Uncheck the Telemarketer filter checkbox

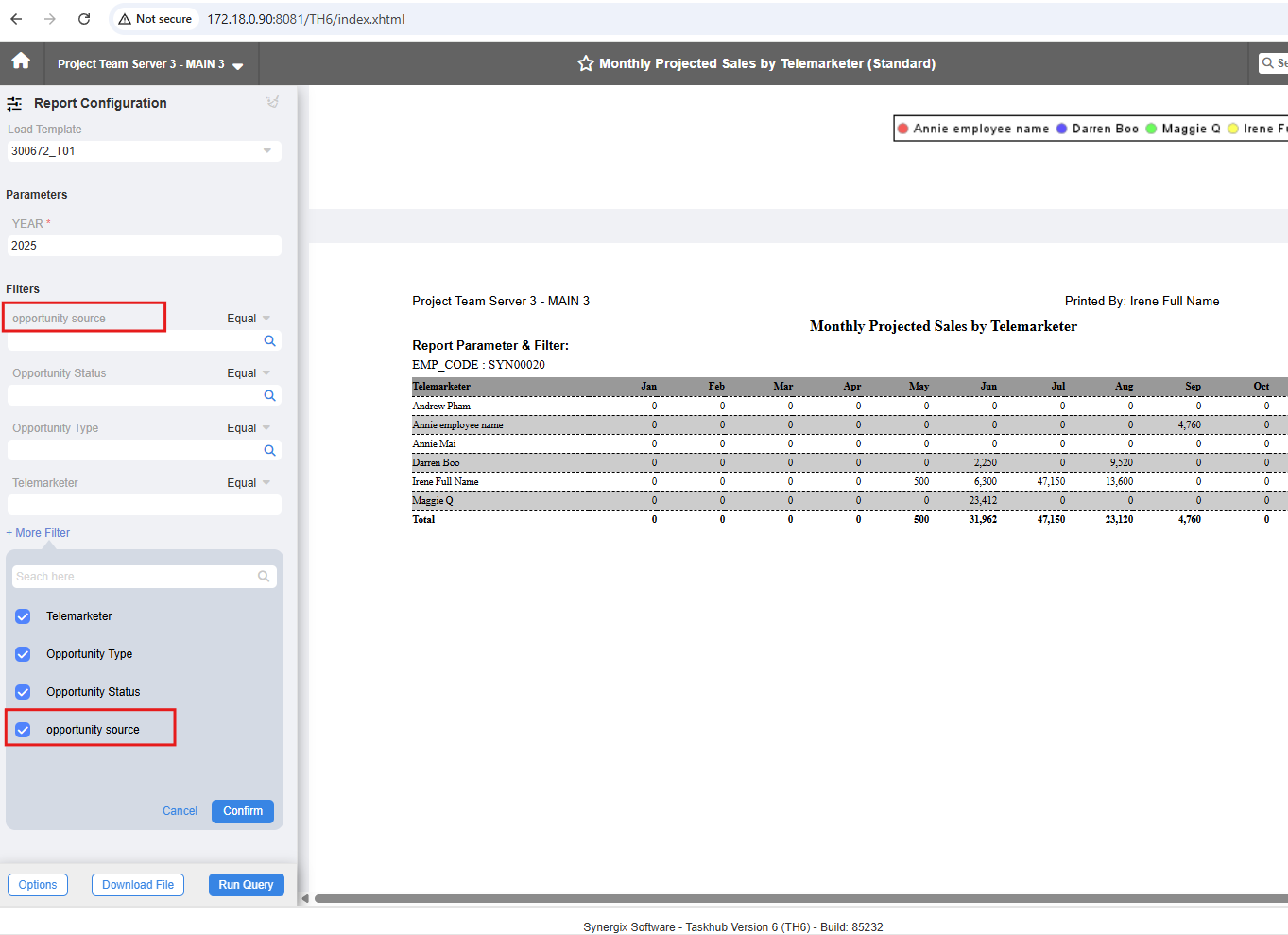(x=24, y=616)
